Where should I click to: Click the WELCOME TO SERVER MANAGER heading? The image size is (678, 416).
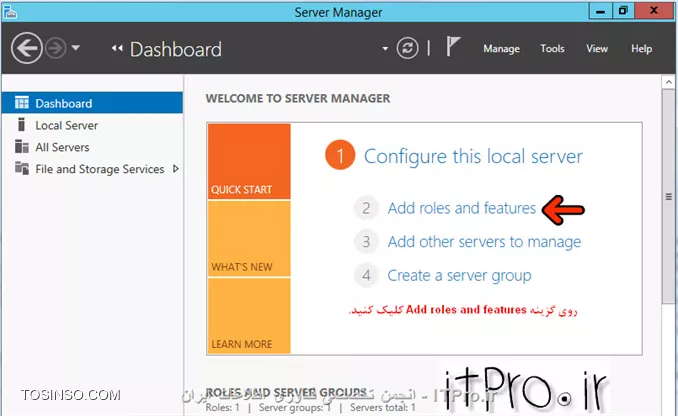coord(298,98)
